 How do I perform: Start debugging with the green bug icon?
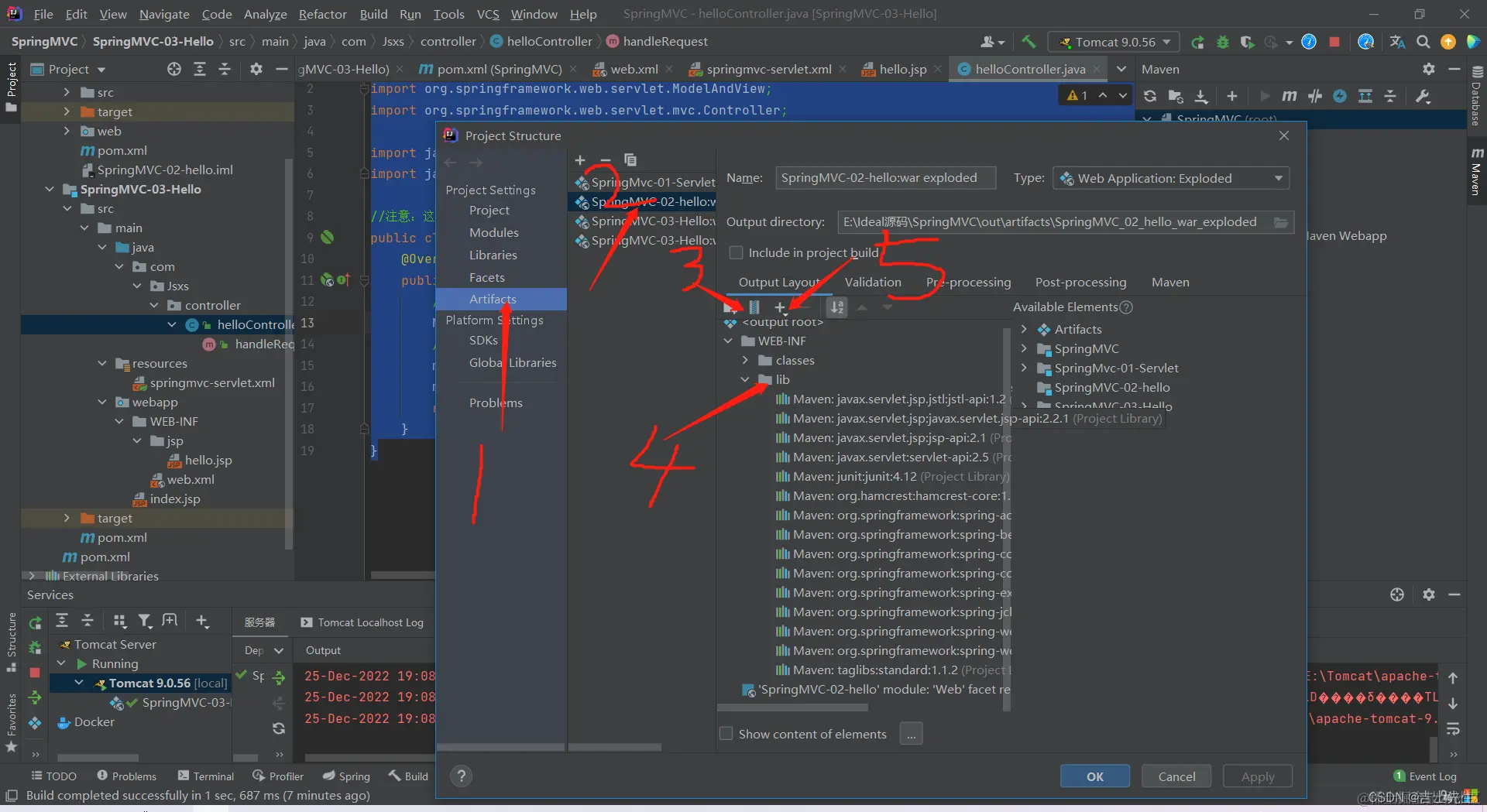coord(1222,42)
